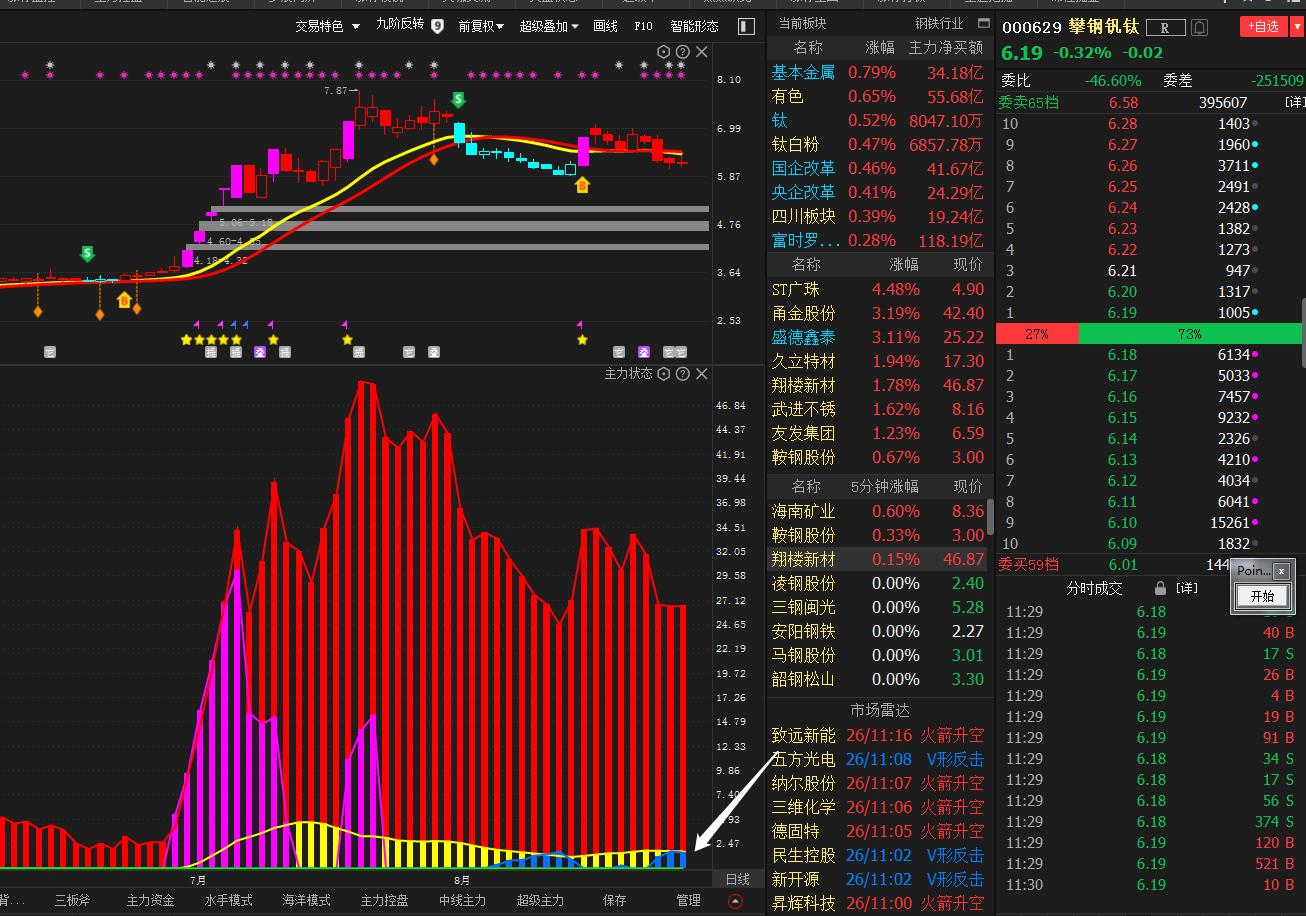
Task: Close the small Poin popup window
Action: pos(1281,571)
